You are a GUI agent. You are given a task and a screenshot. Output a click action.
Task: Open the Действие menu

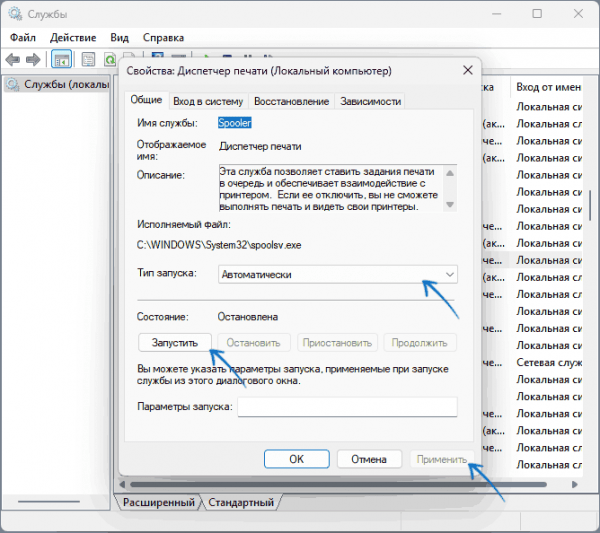click(73, 37)
